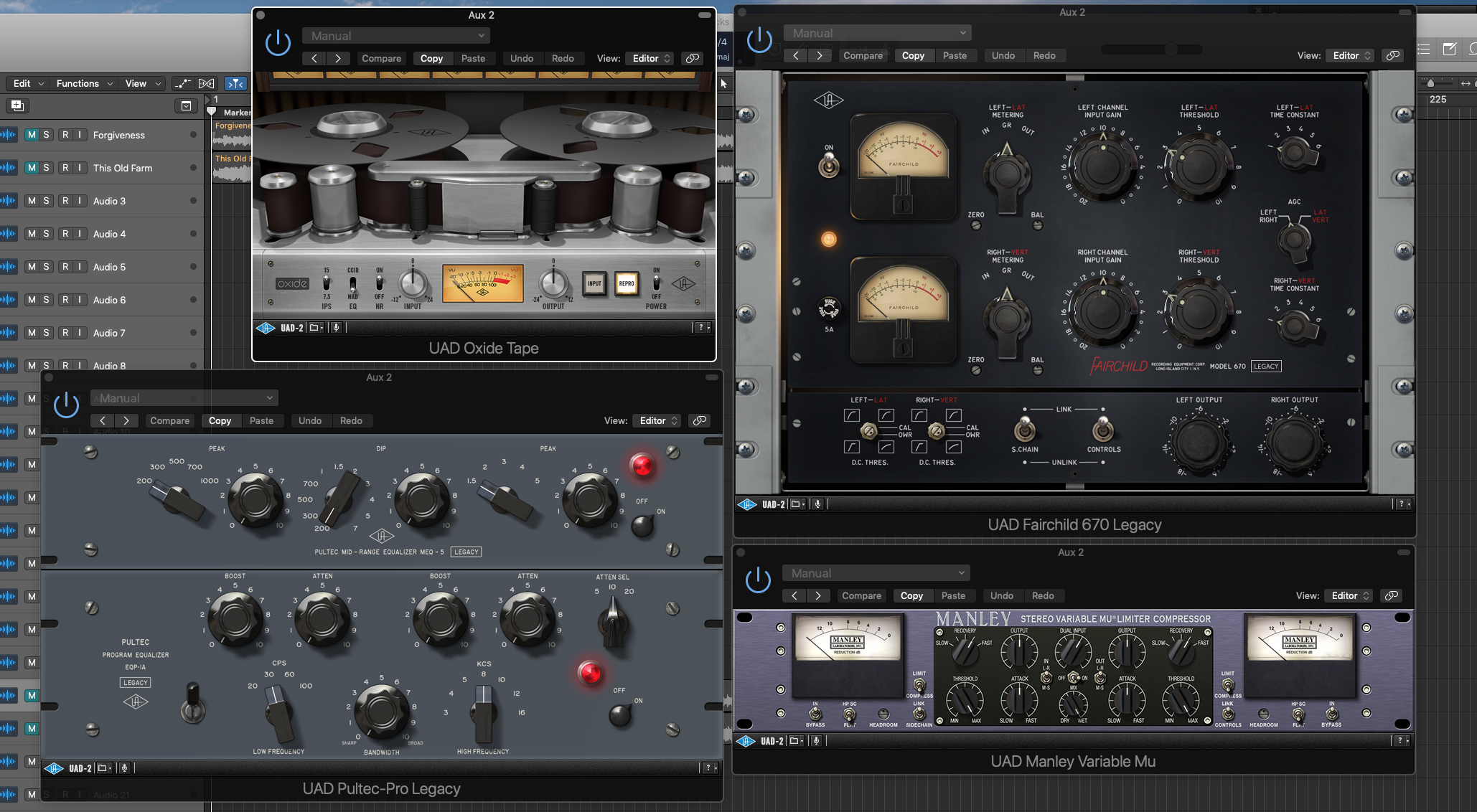Click Undo in Manley Variable Mu window
Screen dimensions: 1477x812
coord(1001,595)
